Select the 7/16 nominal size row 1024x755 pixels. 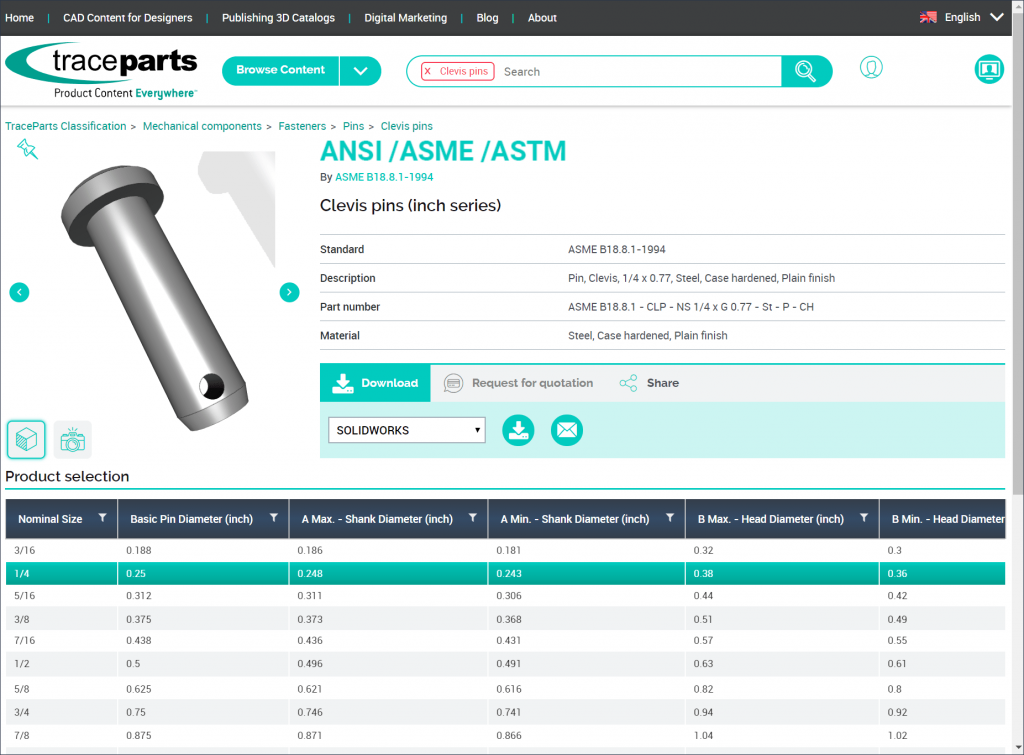coord(505,641)
